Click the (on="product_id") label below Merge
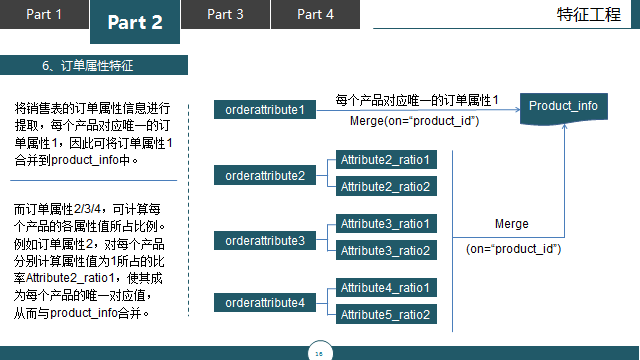640x360 pixels. (x=513, y=249)
